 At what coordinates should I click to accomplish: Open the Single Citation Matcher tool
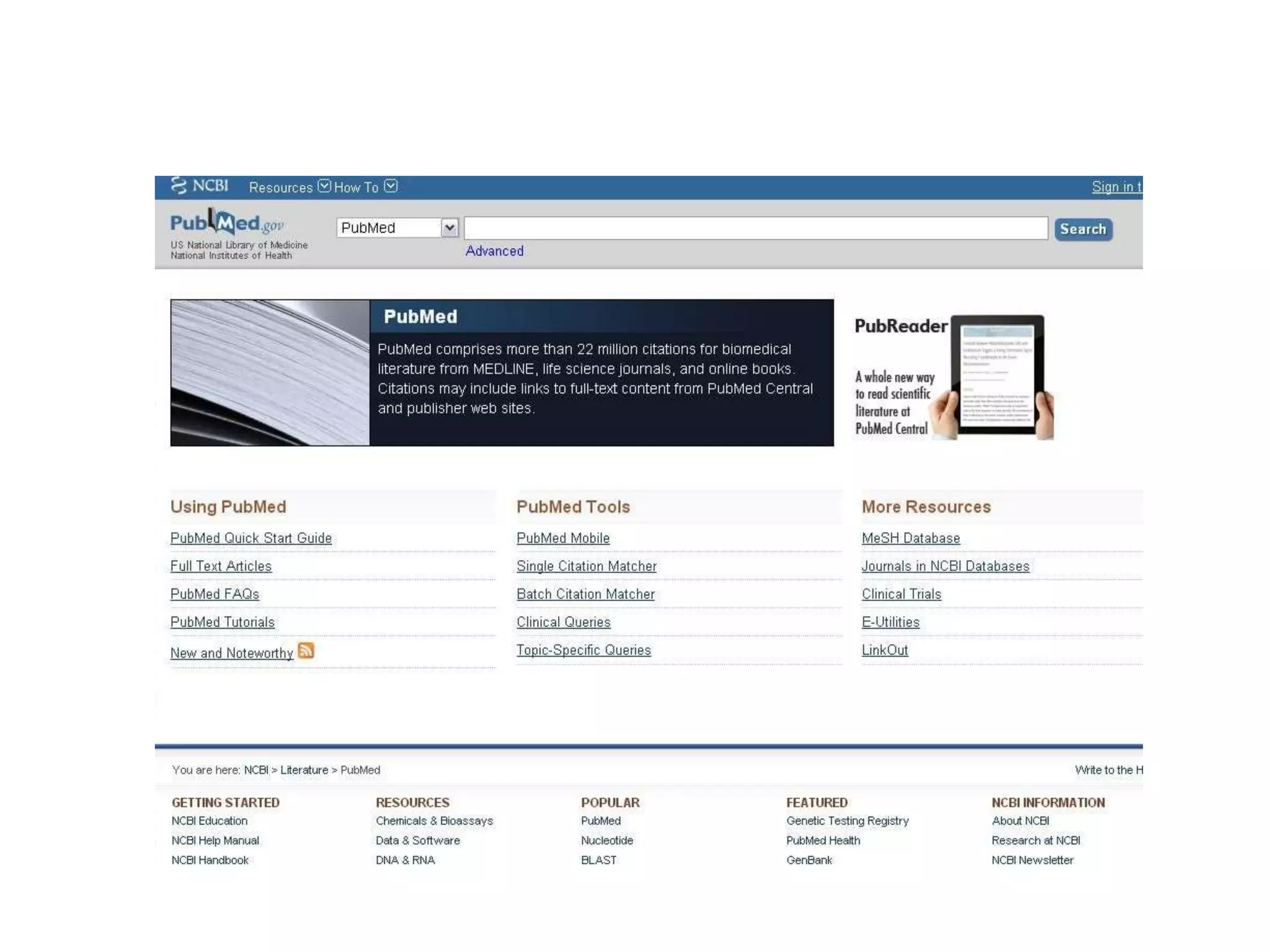586,566
